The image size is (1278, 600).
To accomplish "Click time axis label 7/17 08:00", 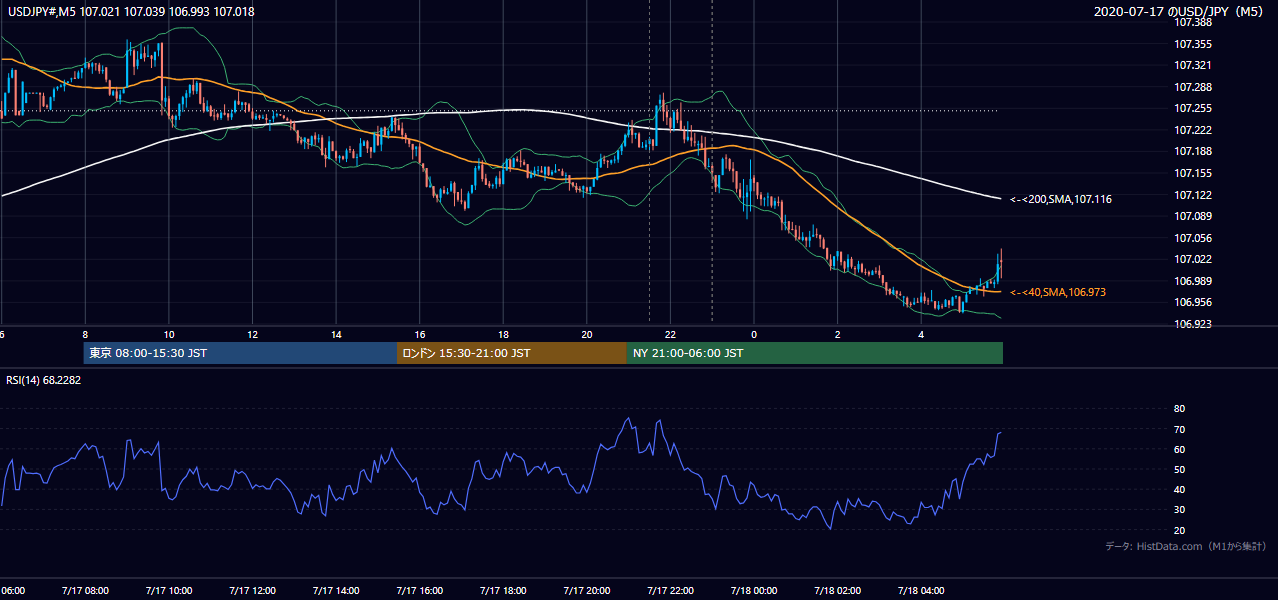I will [84, 591].
